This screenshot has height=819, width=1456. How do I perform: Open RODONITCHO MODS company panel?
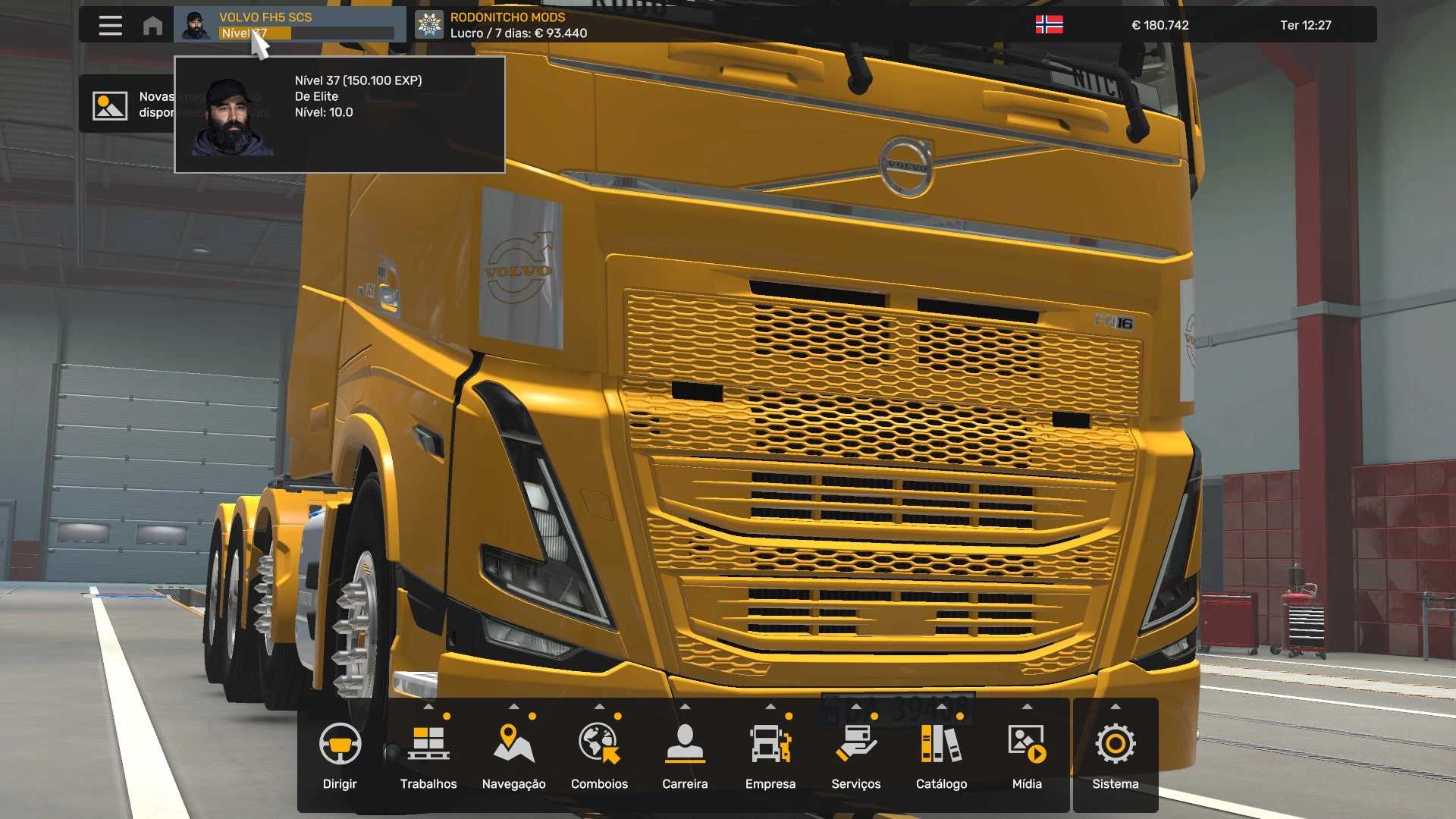pyautogui.click(x=501, y=25)
